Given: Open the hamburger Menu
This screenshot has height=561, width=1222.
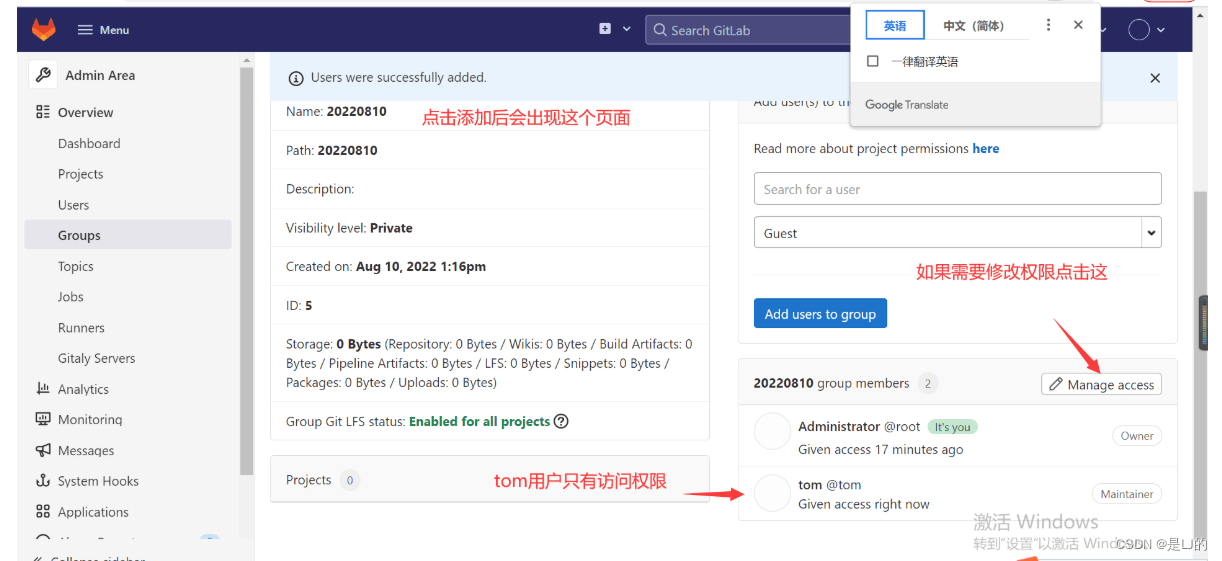Looking at the screenshot, I should pyautogui.click(x=104, y=30).
